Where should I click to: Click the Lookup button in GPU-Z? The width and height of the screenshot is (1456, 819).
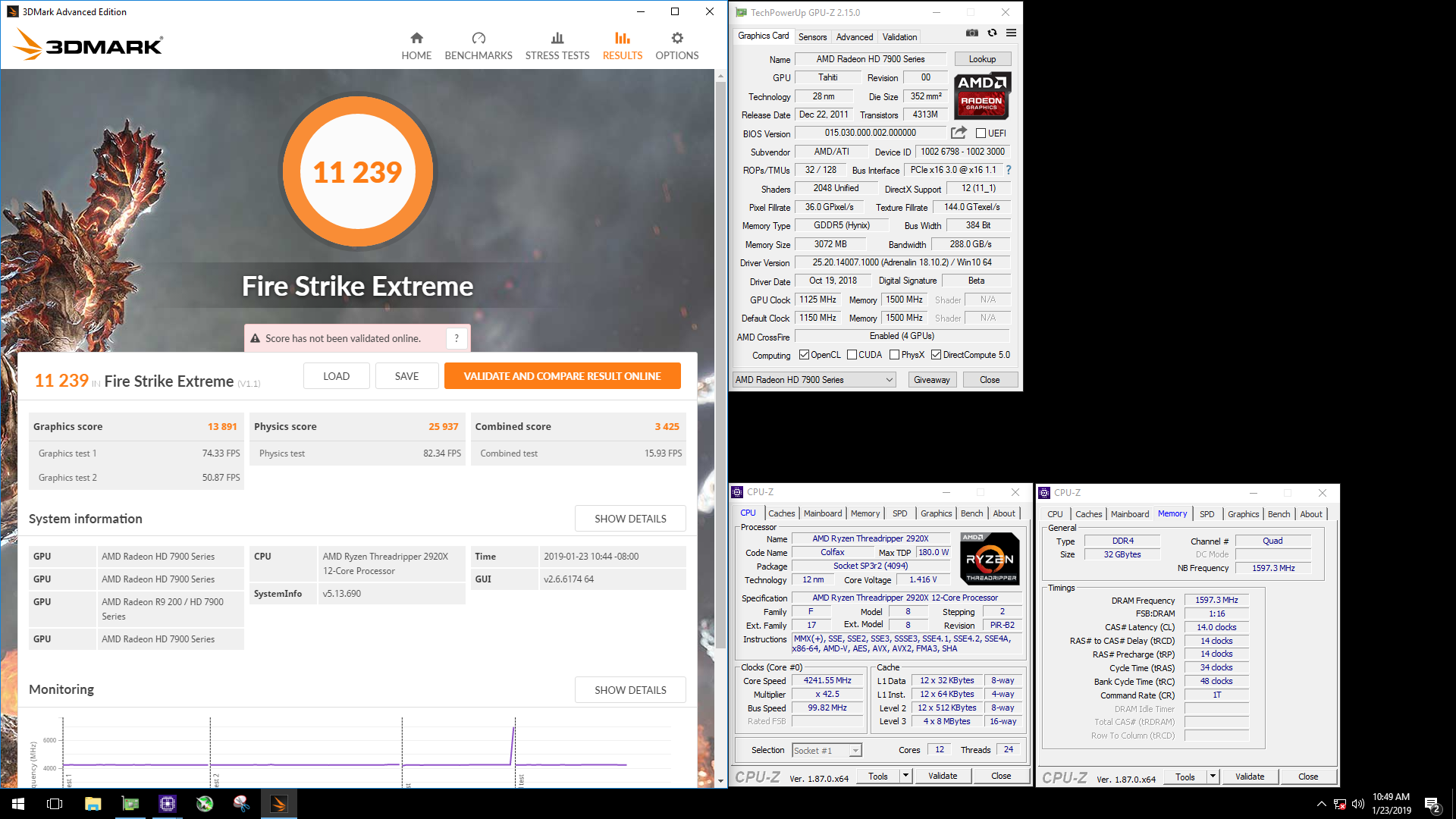click(982, 59)
